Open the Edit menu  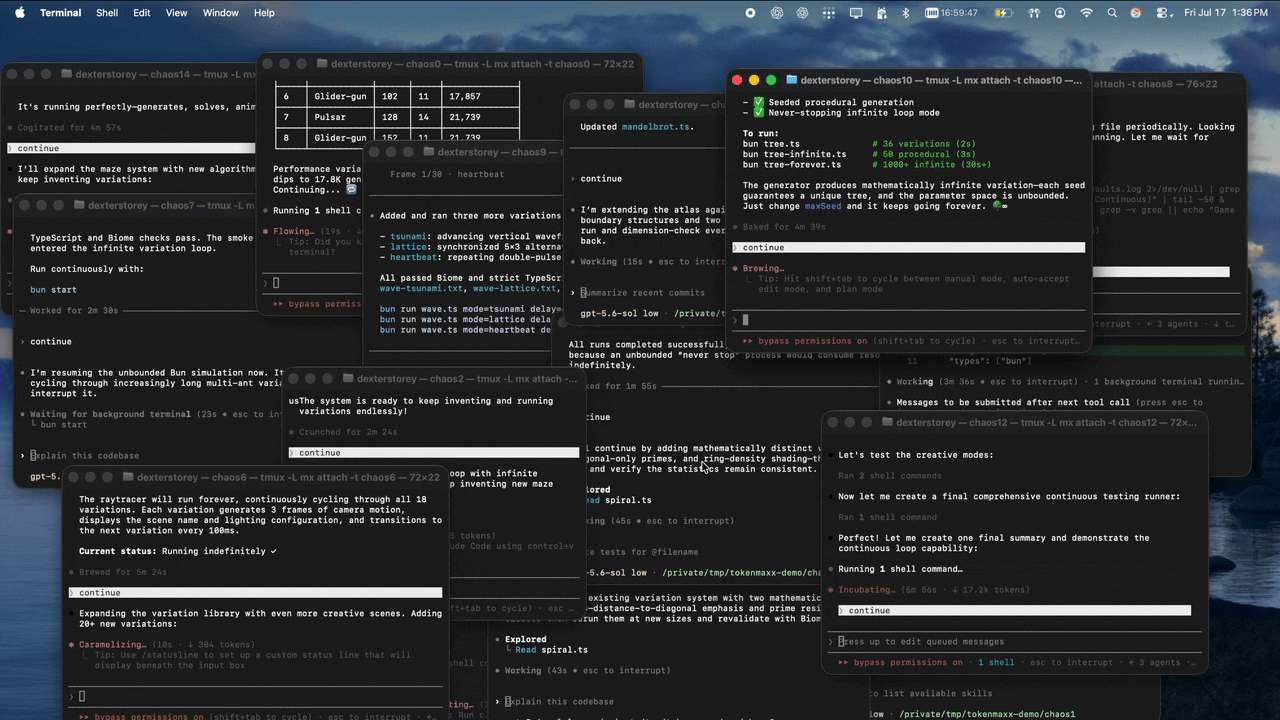142,13
